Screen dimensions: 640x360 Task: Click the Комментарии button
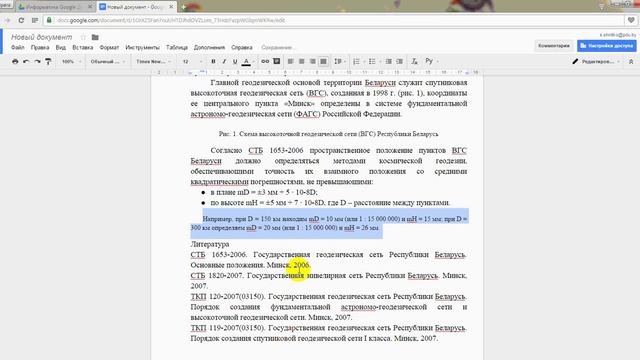click(x=554, y=46)
